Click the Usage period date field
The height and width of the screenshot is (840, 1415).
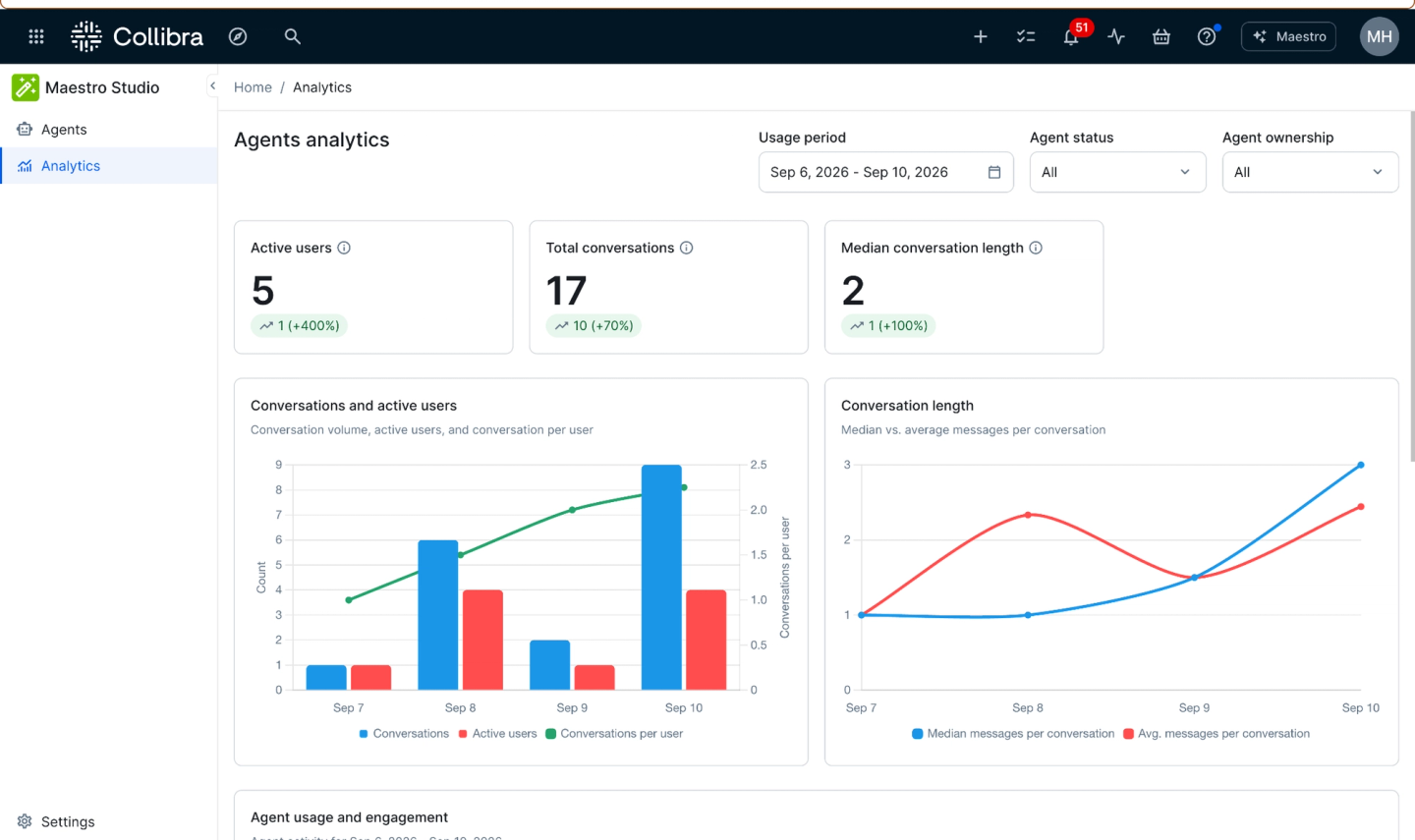click(885, 172)
